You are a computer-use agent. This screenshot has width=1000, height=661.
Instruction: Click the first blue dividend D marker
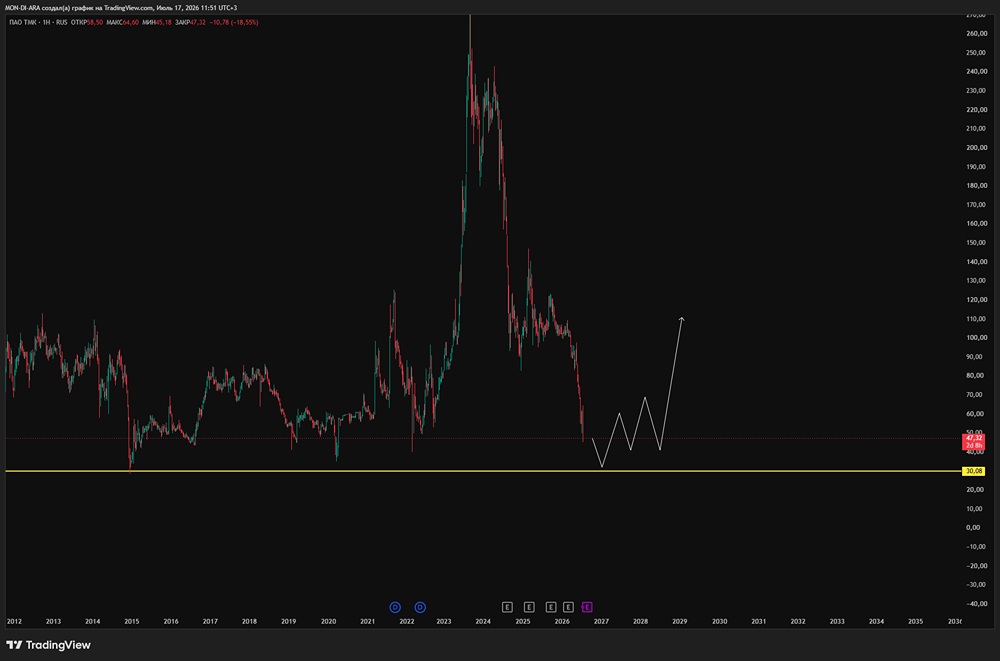pos(395,607)
